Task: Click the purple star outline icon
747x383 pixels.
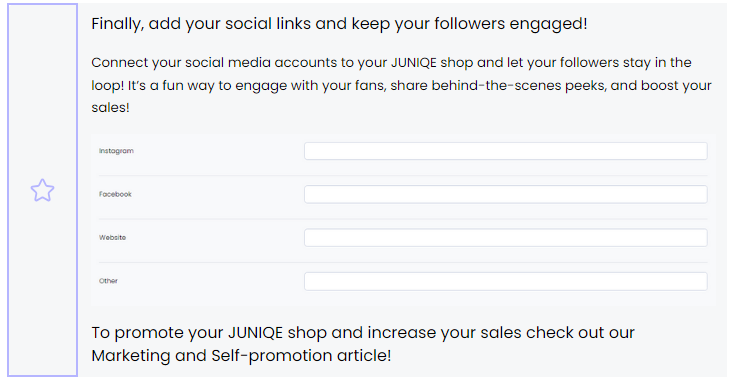Action: (42, 190)
